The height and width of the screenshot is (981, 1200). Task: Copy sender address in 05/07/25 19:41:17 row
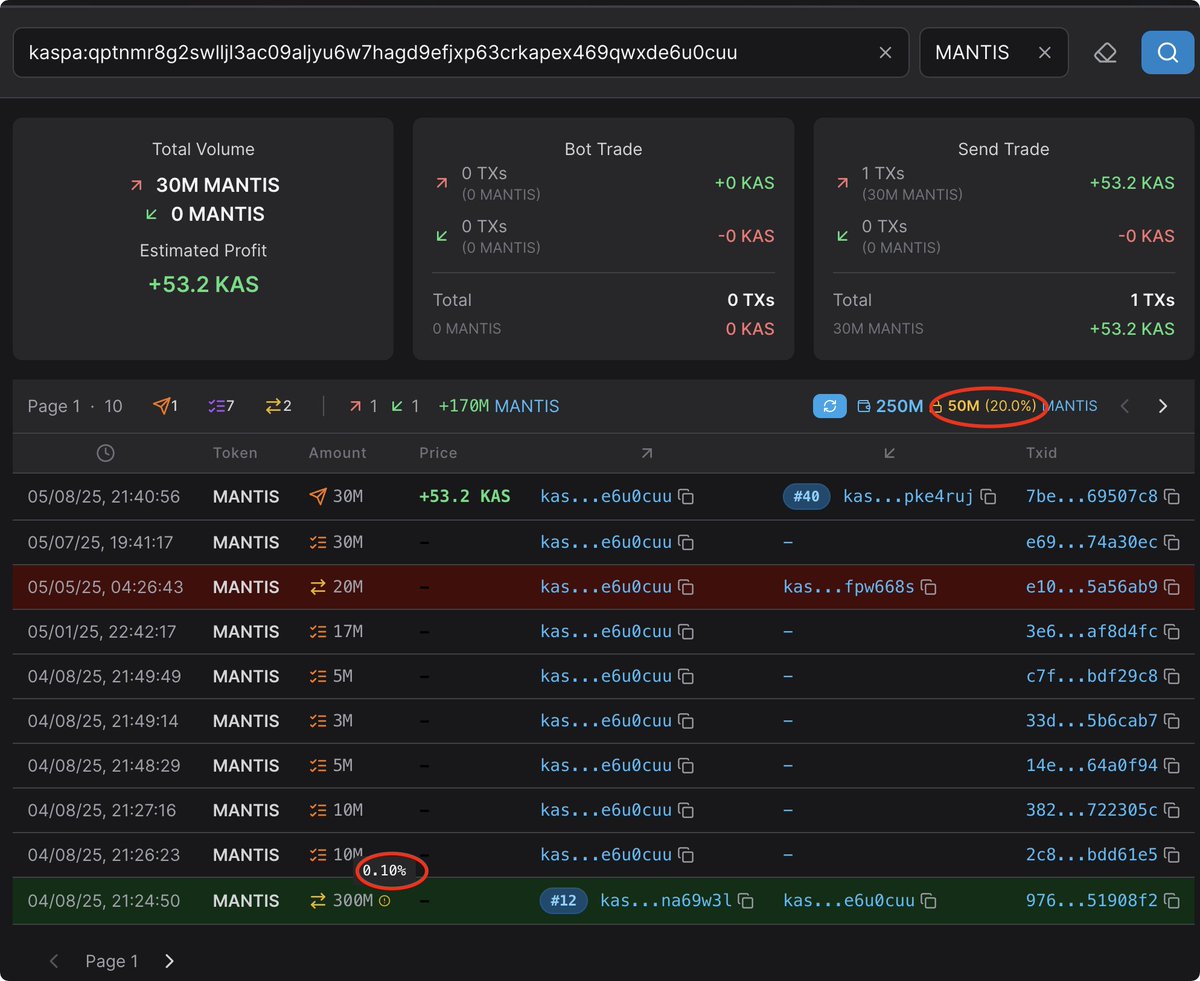click(686, 542)
